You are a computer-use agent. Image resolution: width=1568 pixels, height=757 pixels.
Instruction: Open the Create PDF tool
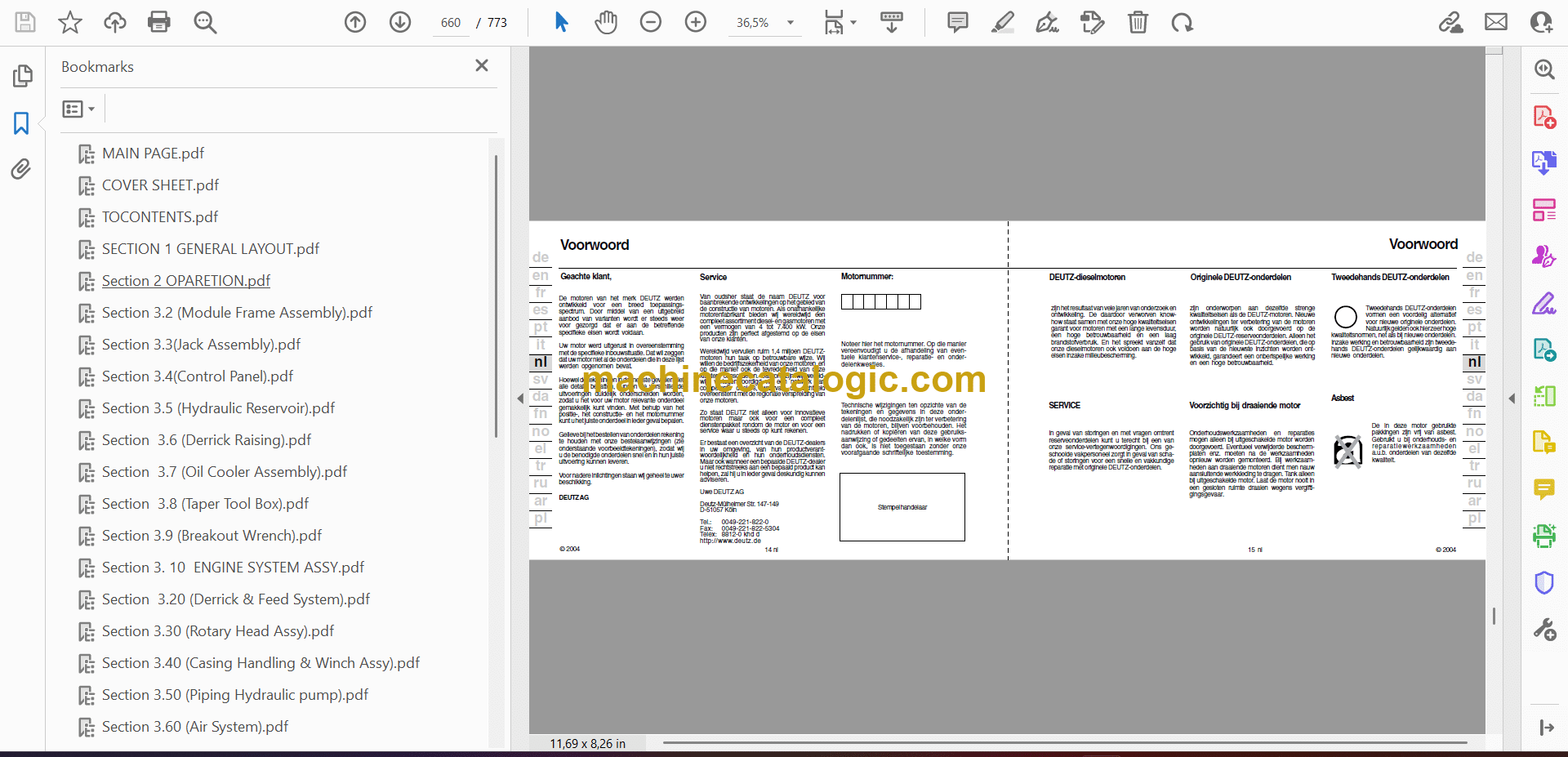1543,117
